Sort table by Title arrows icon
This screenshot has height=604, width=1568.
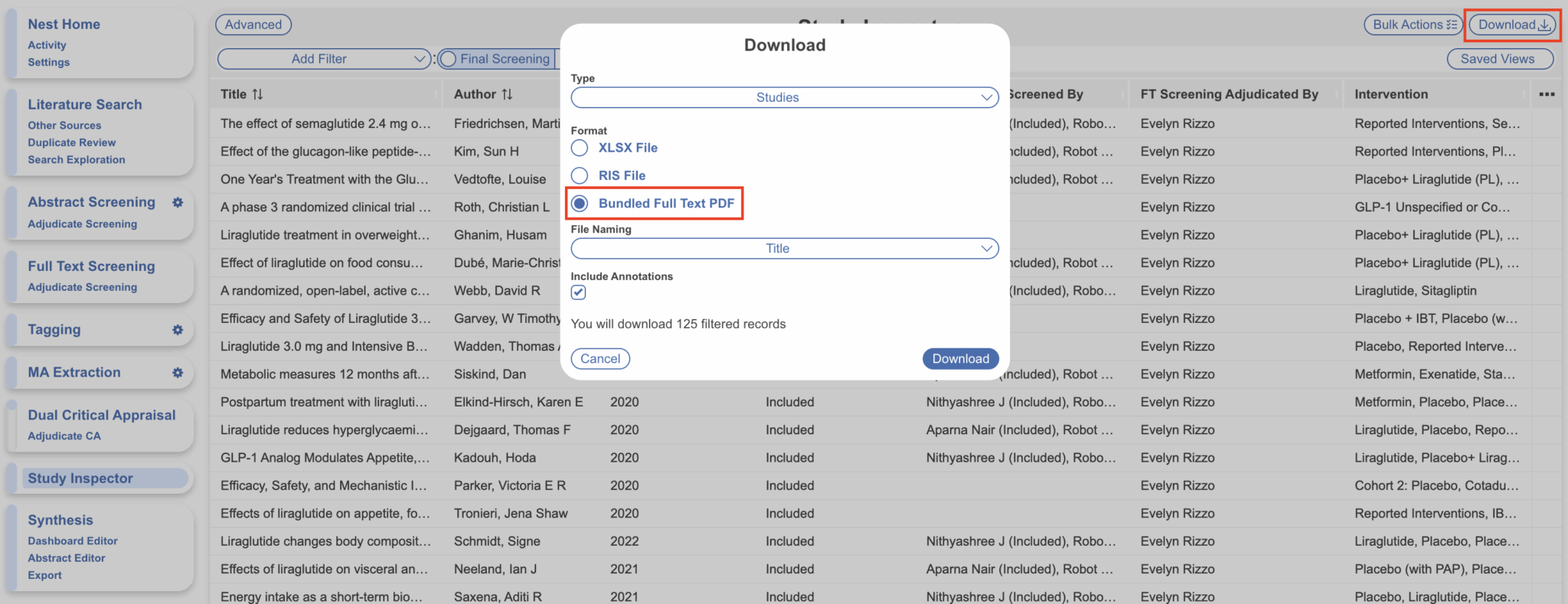(x=257, y=94)
